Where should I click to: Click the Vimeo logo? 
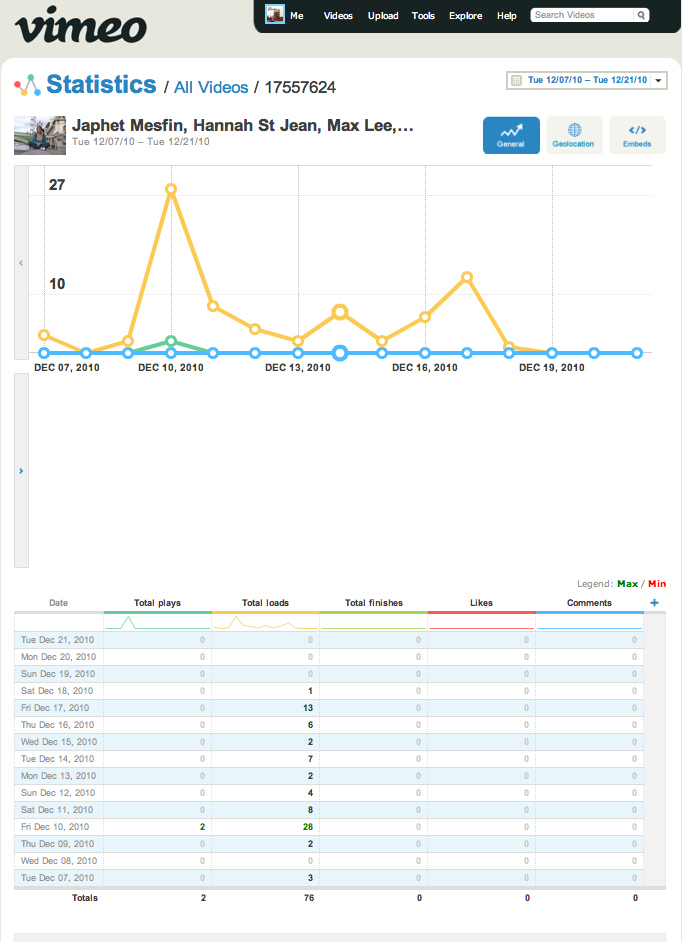(81, 25)
